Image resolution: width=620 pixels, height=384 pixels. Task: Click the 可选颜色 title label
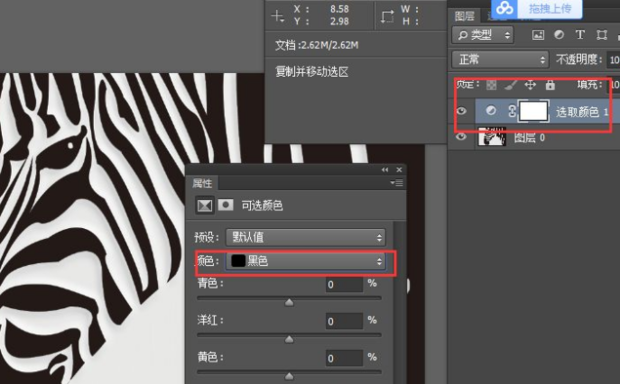[262, 206]
